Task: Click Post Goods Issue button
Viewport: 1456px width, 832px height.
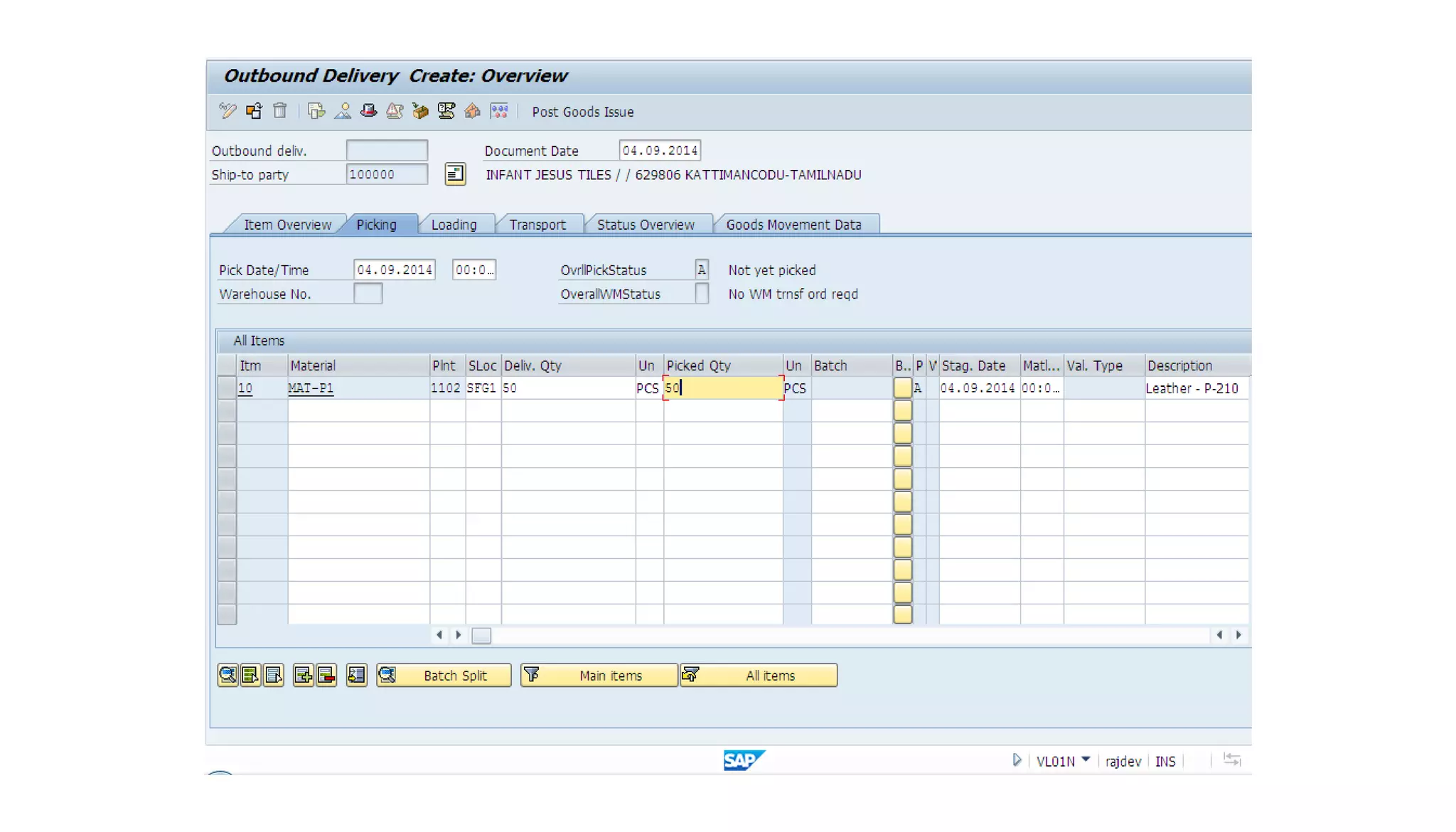Action: point(582,112)
